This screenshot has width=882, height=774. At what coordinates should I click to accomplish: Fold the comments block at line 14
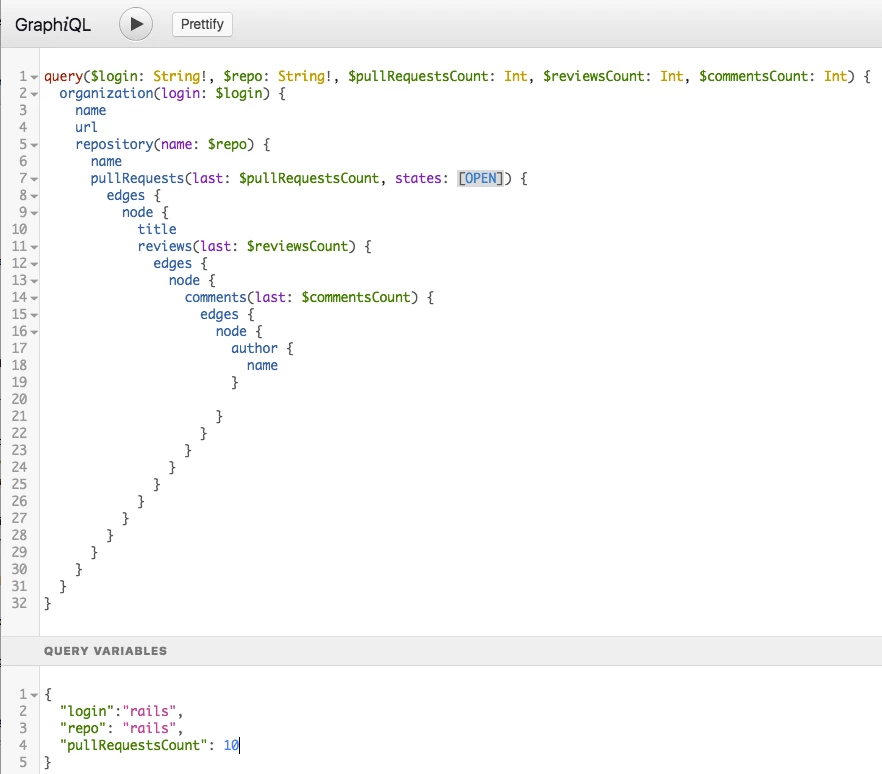(x=34, y=298)
